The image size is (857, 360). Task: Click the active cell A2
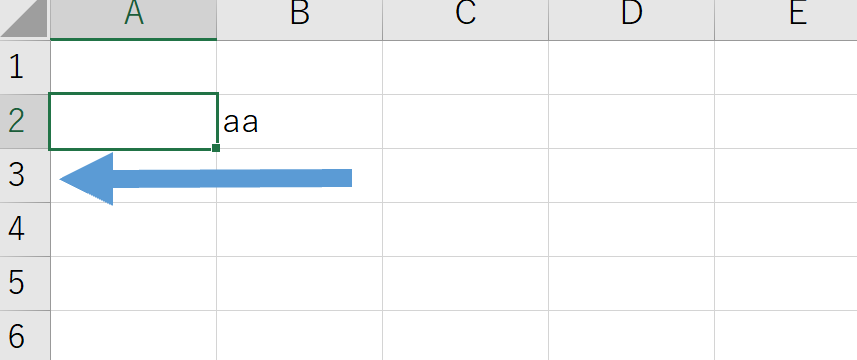point(133,121)
